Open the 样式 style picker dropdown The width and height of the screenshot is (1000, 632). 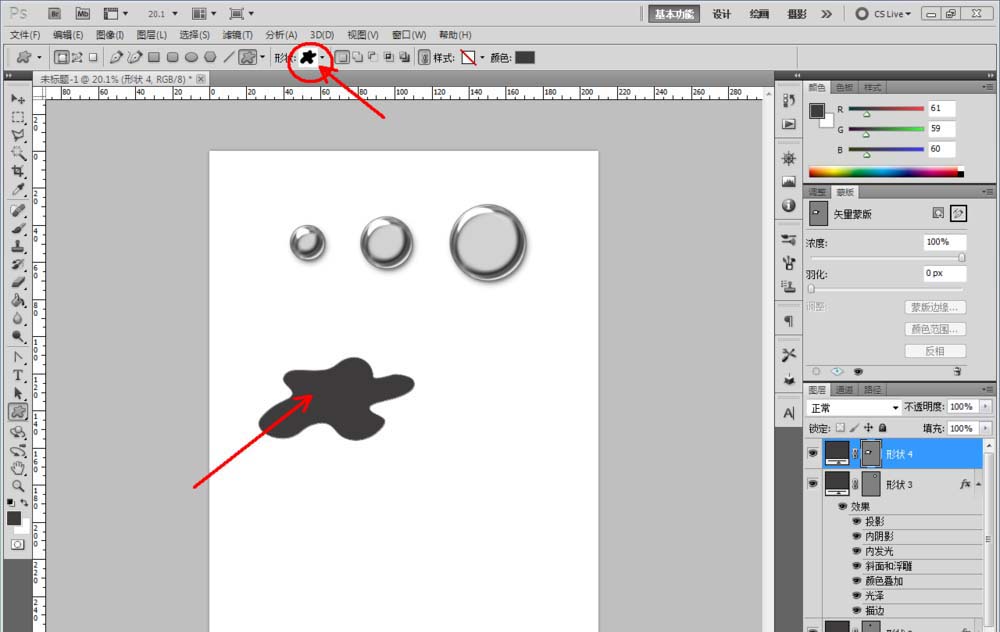tap(482, 57)
